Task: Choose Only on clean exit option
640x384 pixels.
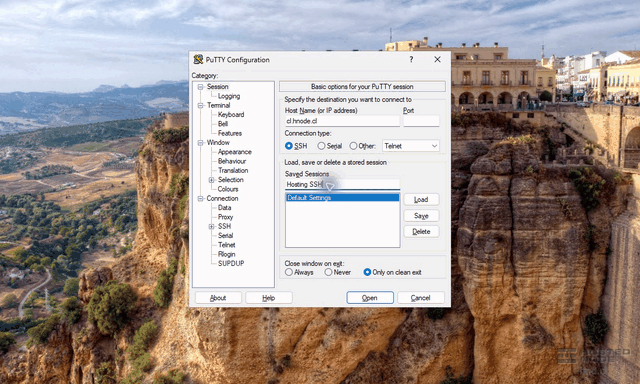Action: (x=367, y=272)
